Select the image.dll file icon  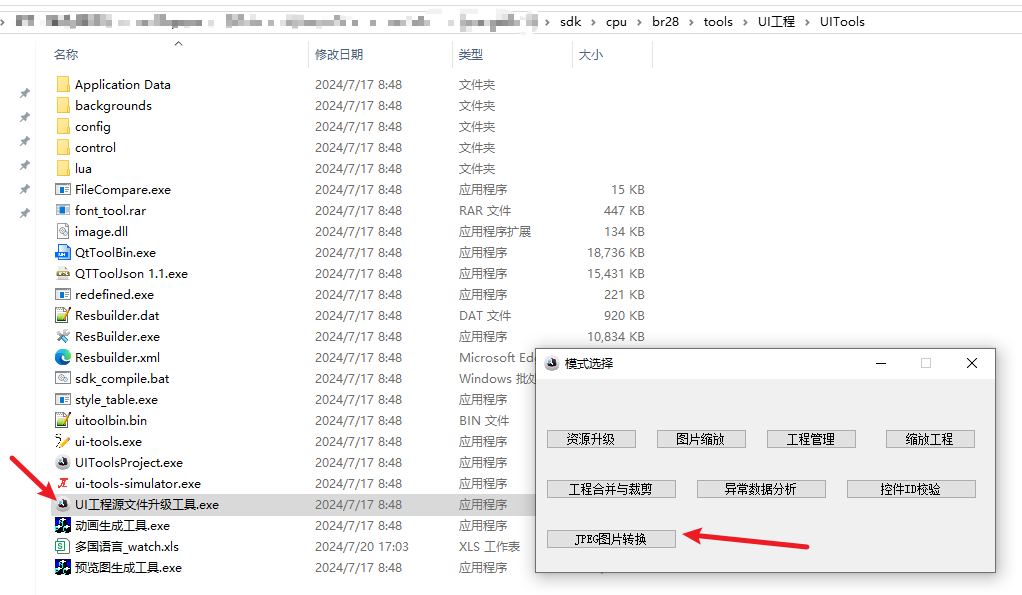point(63,231)
